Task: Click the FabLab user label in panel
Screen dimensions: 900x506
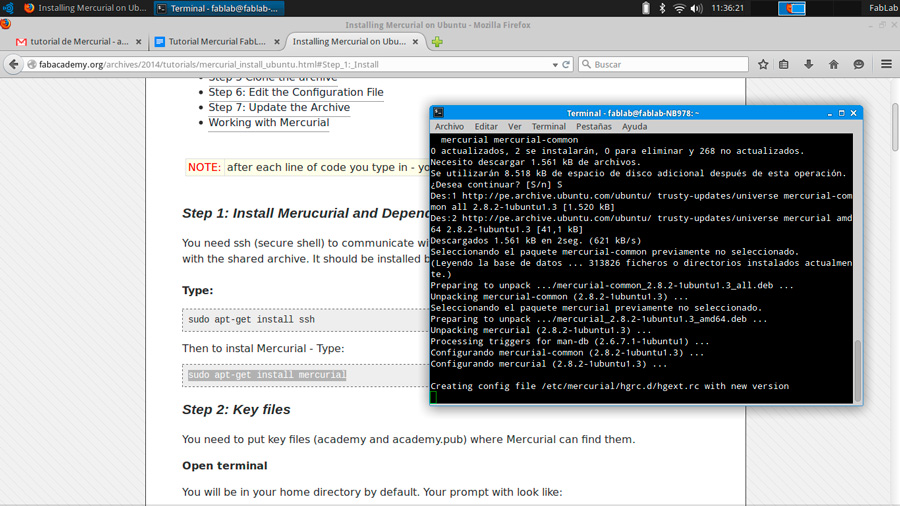Action: [x=883, y=8]
